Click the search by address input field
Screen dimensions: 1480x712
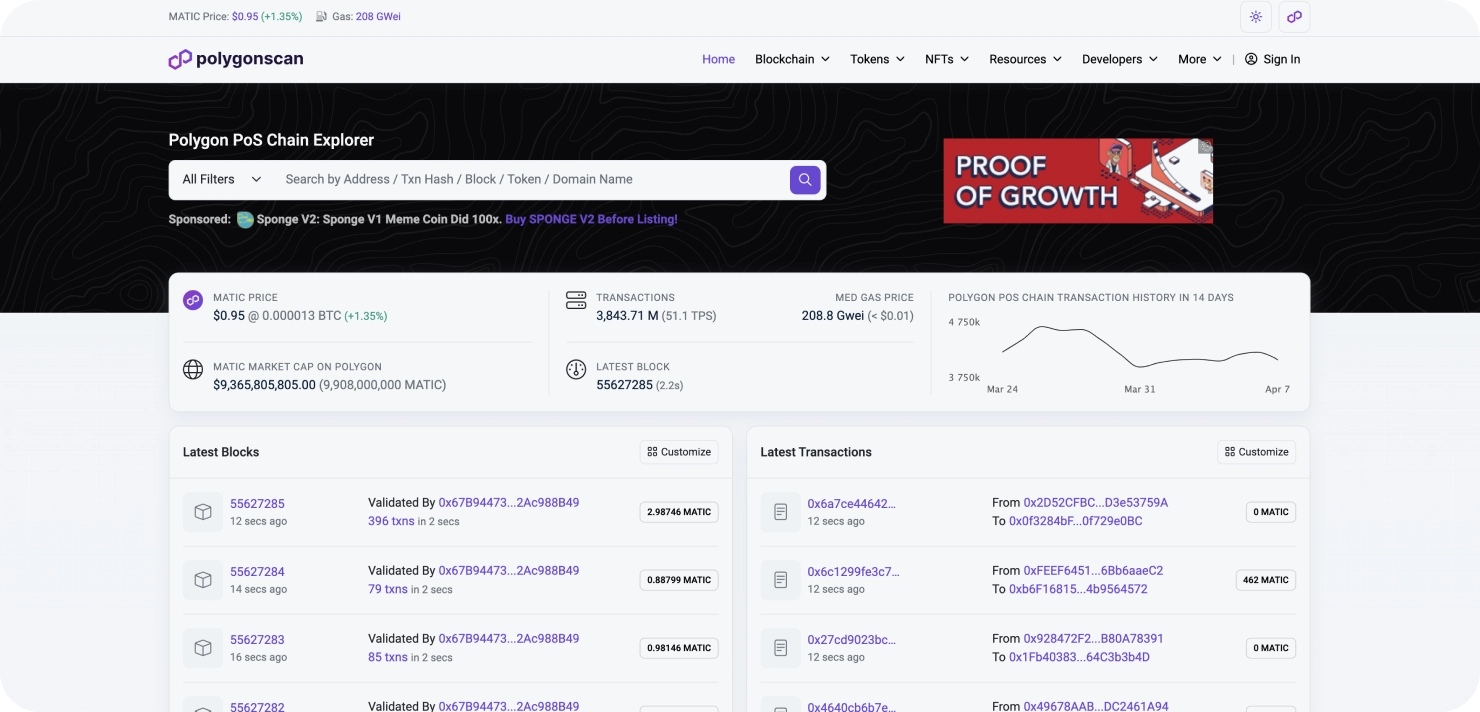click(530, 180)
